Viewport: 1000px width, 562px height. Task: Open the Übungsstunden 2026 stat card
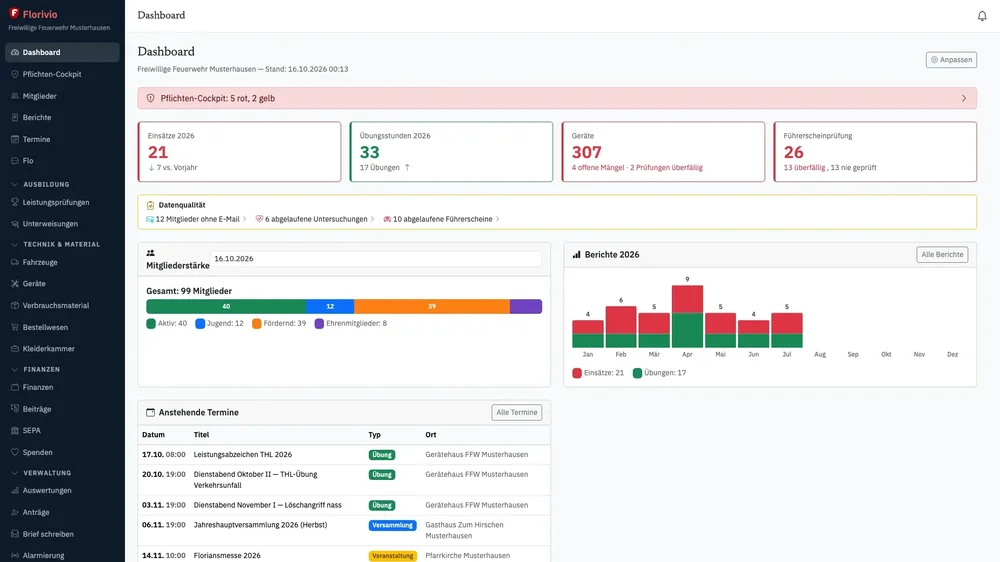451,152
